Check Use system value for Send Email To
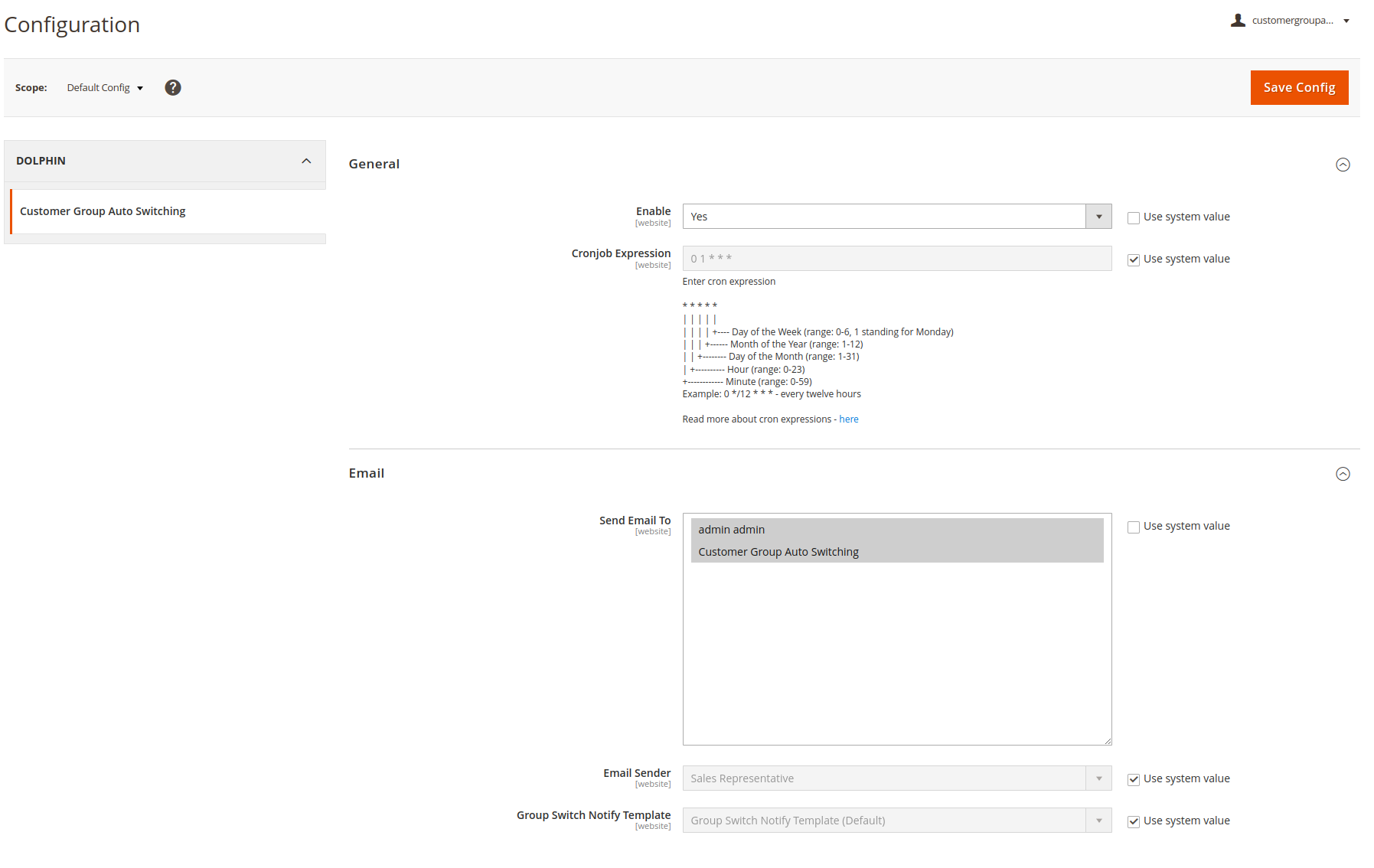Screen dimensions: 1374x868 1134,527
